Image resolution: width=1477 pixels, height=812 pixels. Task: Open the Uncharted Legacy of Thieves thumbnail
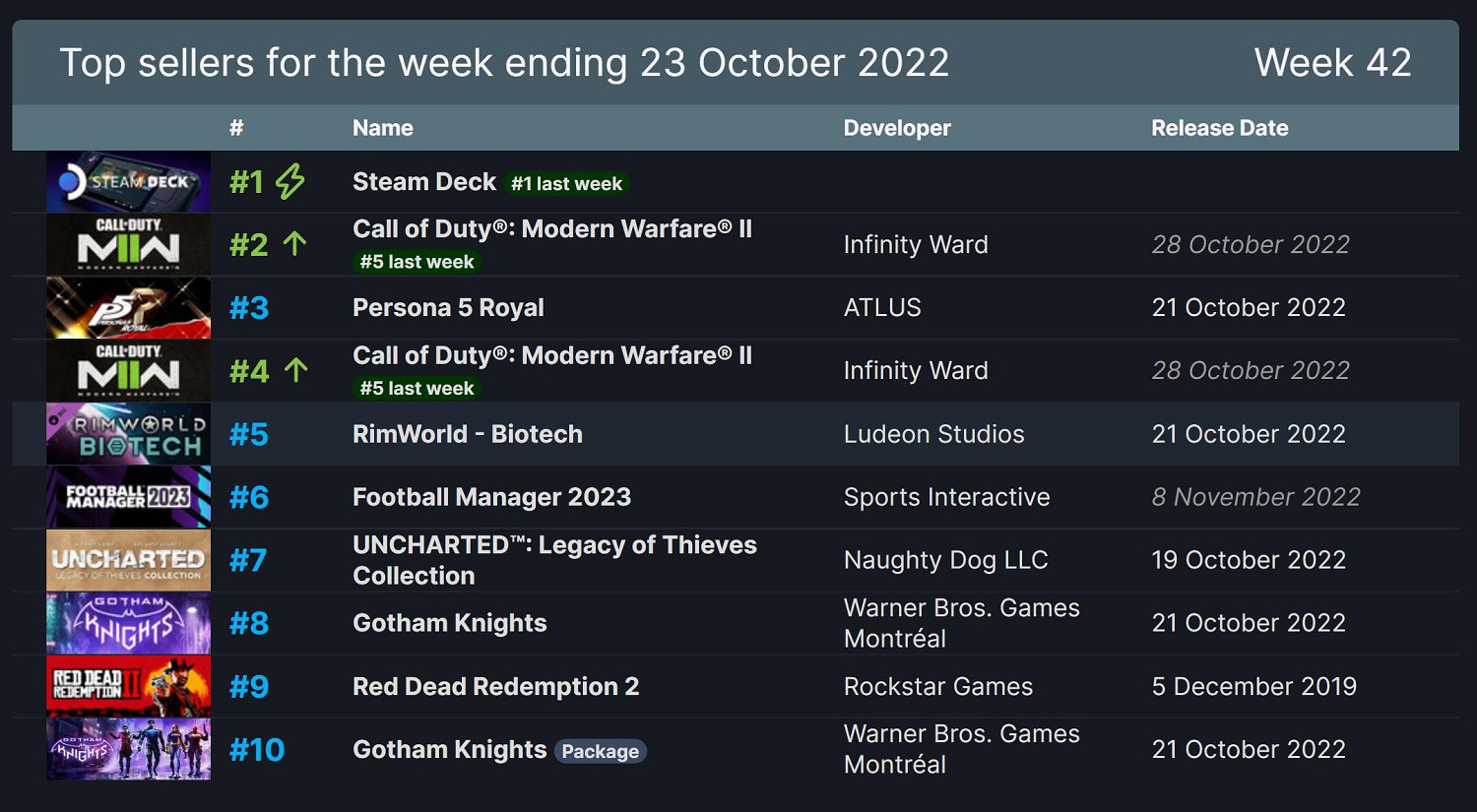128,560
